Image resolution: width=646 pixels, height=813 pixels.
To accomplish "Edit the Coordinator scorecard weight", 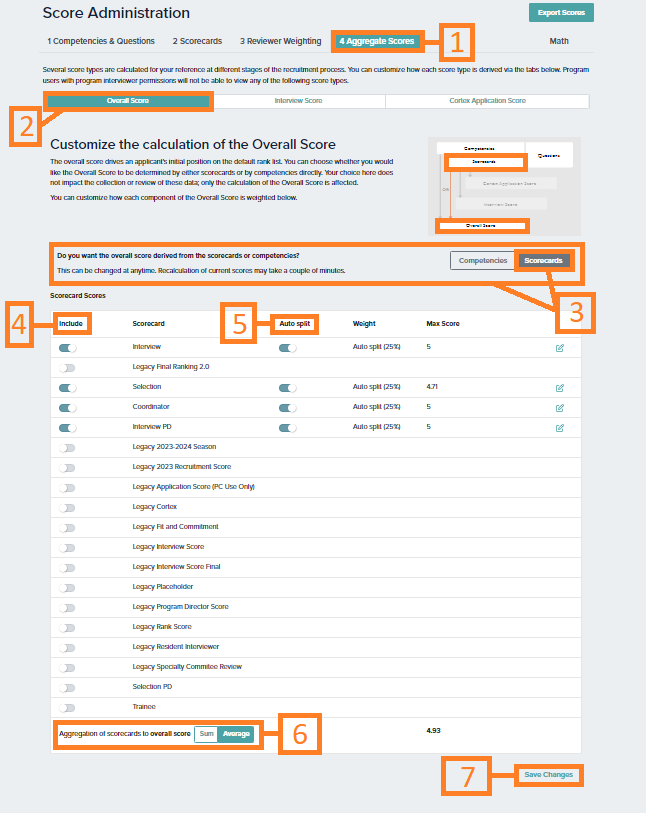I will click(x=559, y=408).
